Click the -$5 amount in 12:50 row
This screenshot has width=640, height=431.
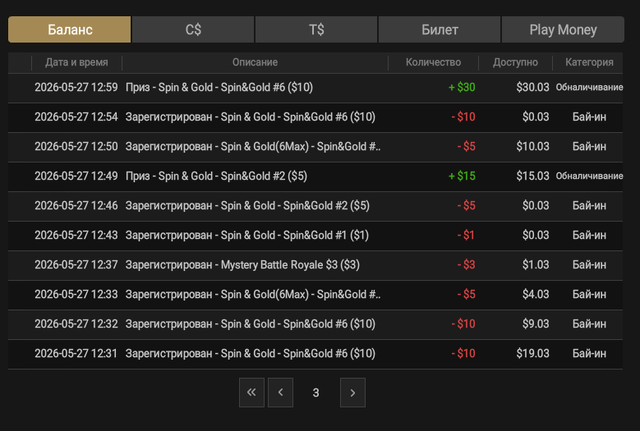coord(466,147)
